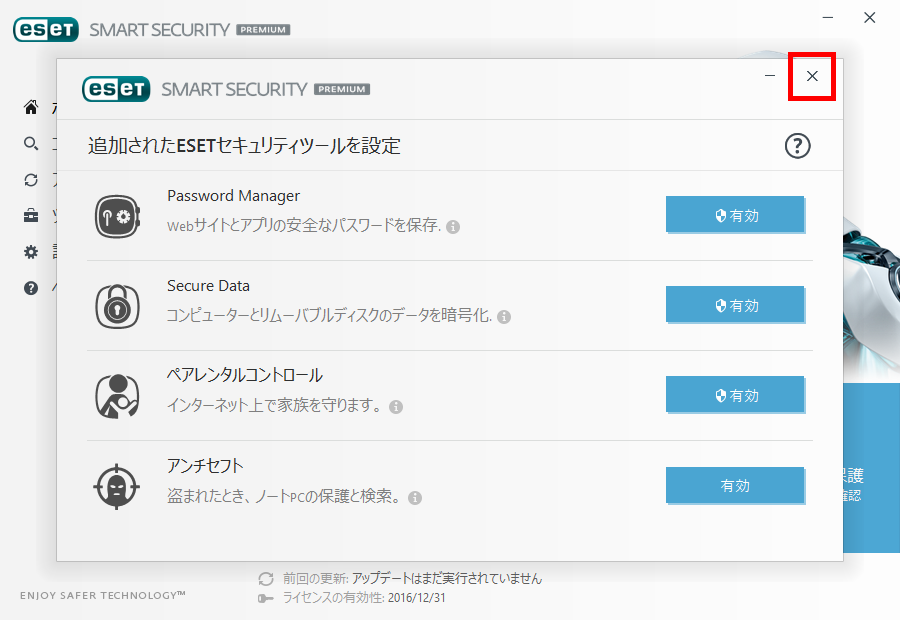Open help with the question mark icon in the dialog
Viewport: 900px width, 620px height.
[x=797, y=146]
